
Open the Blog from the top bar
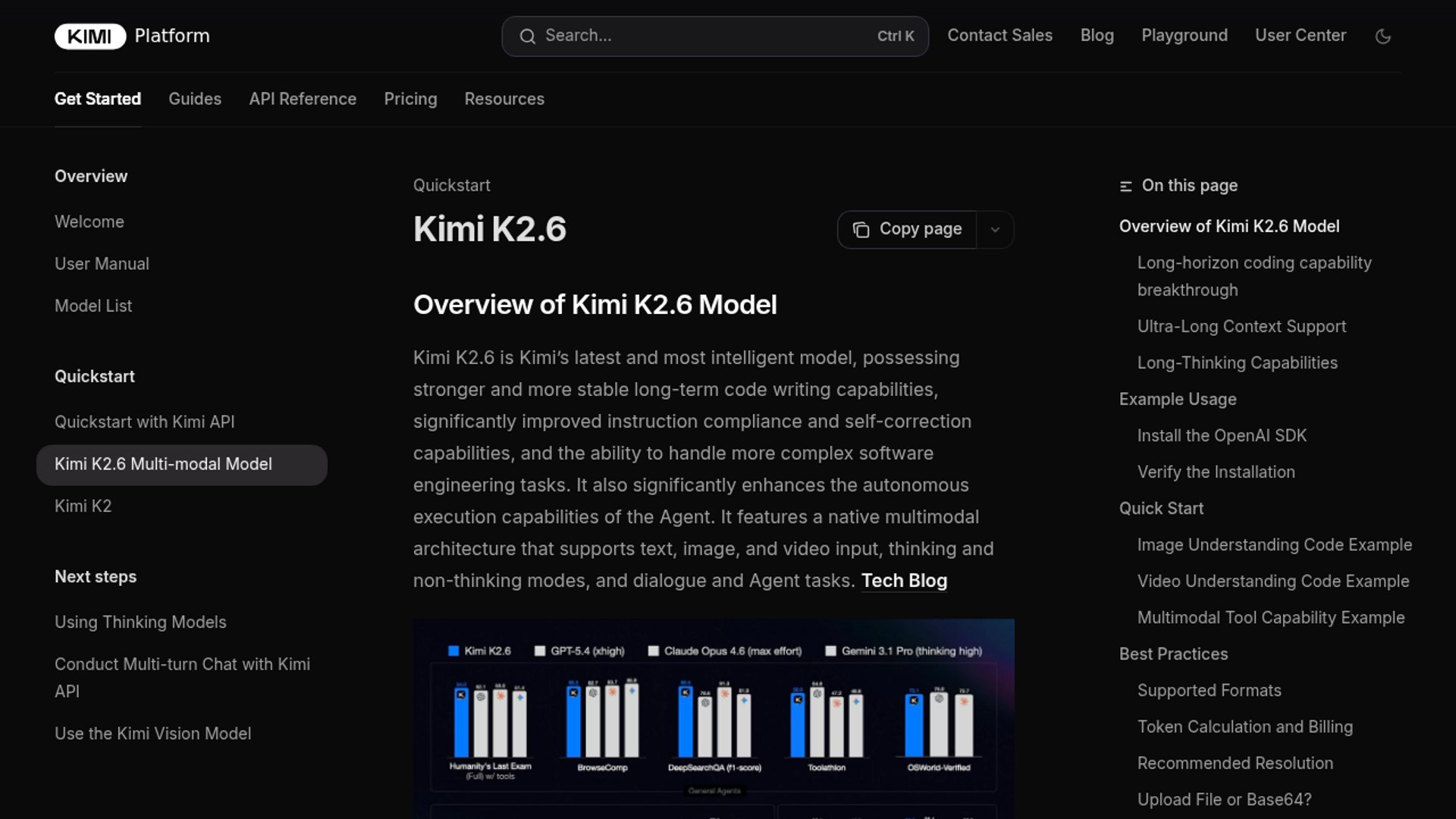1097,36
